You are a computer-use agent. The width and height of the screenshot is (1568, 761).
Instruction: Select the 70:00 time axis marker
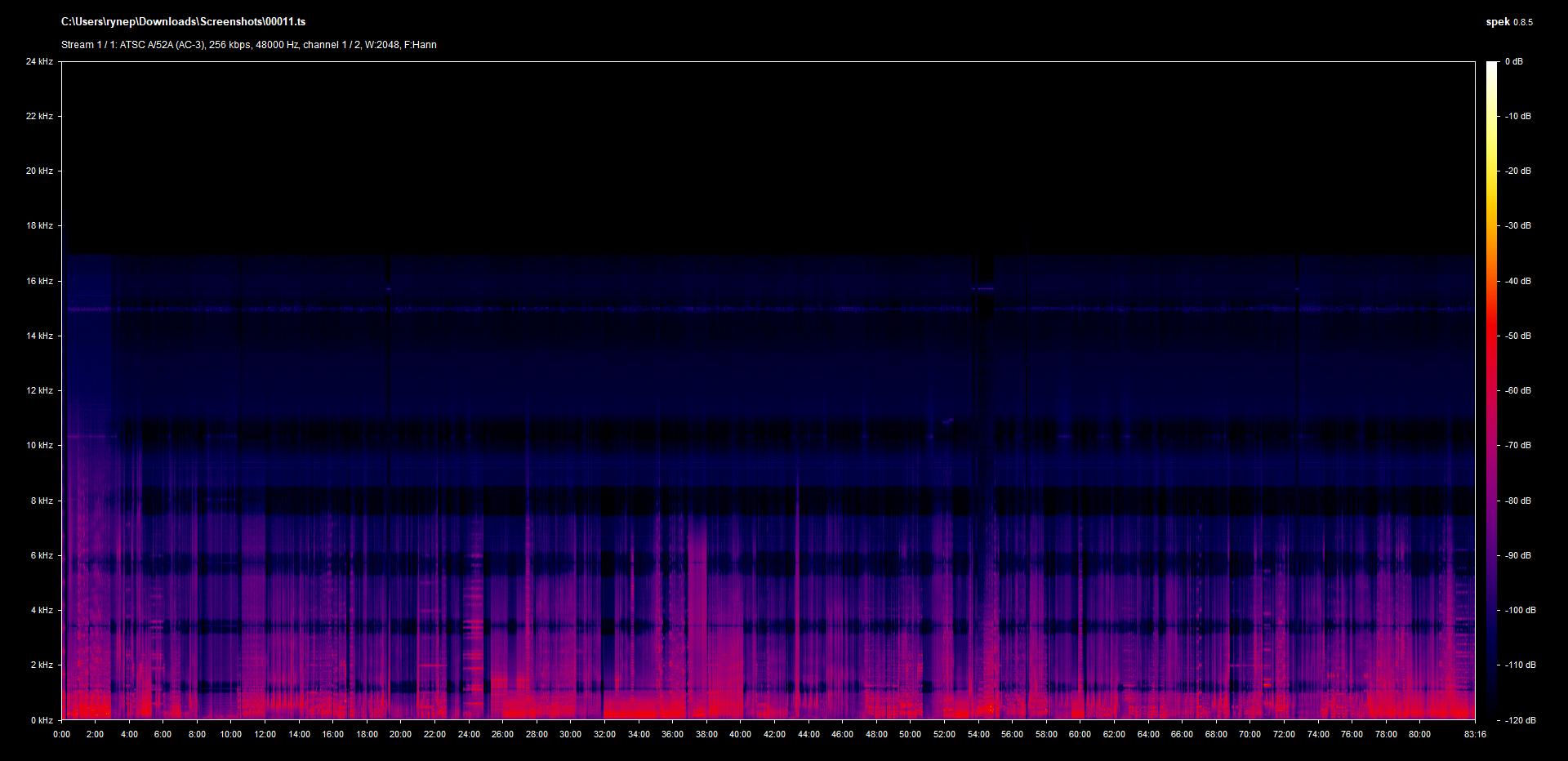1249,734
